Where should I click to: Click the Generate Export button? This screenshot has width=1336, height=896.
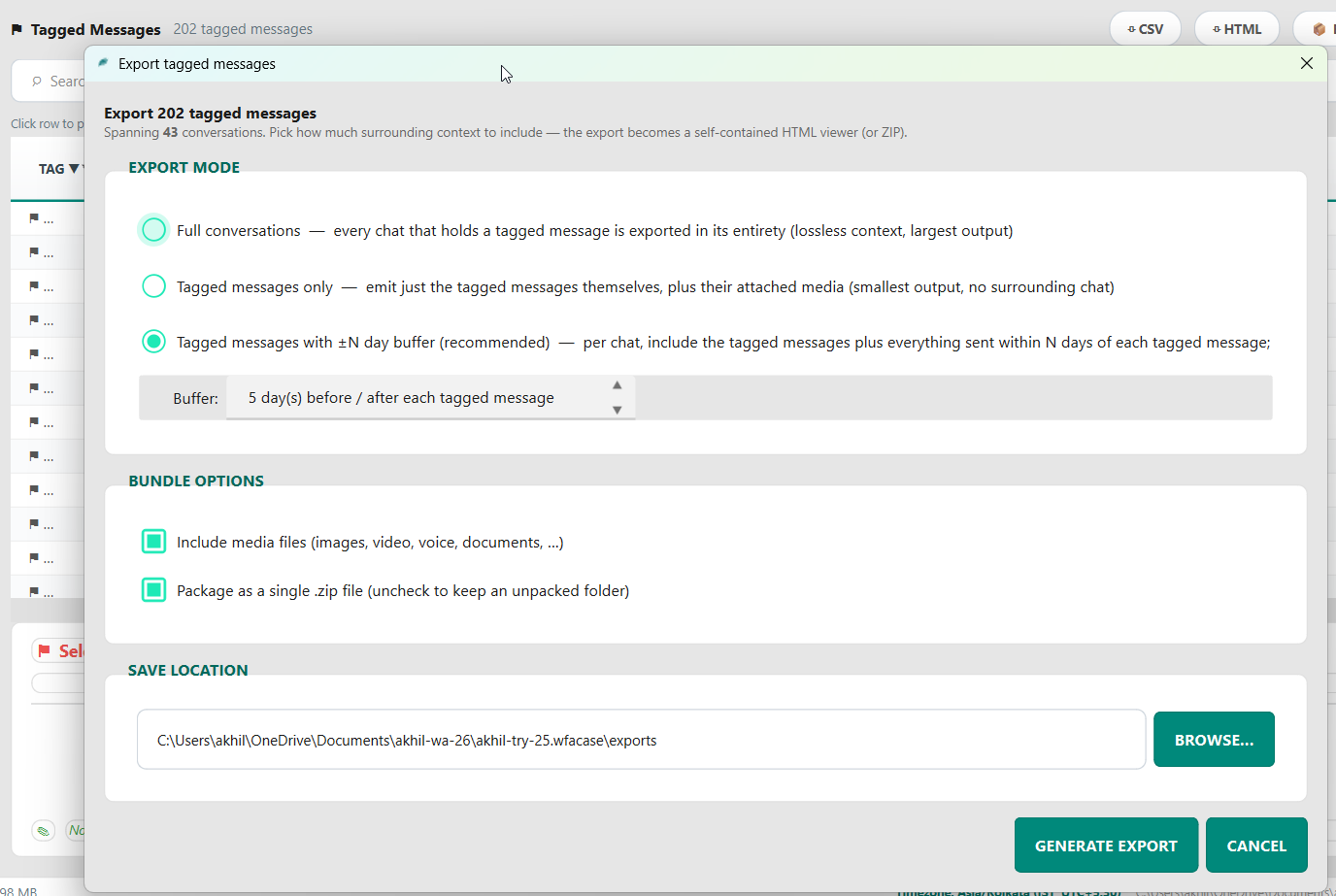click(x=1106, y=846)
